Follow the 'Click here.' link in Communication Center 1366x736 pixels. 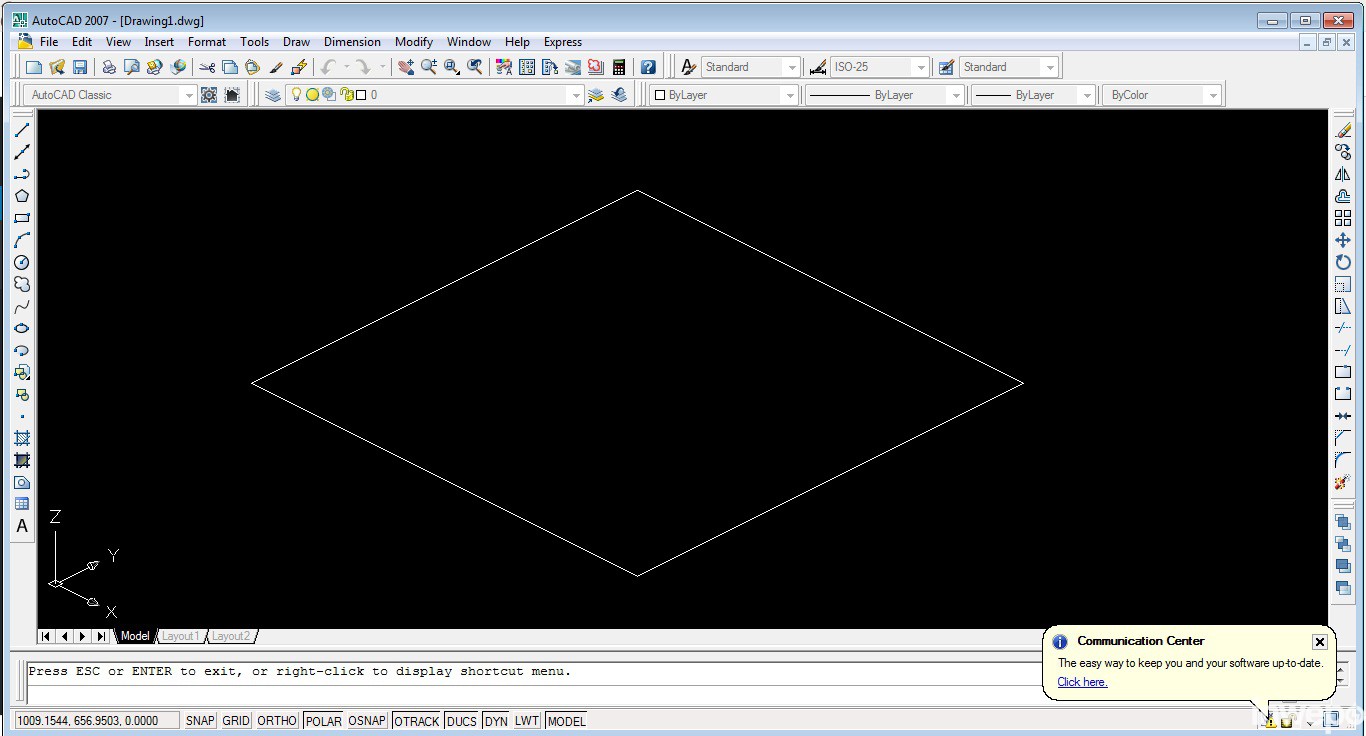pos(1082,682)
